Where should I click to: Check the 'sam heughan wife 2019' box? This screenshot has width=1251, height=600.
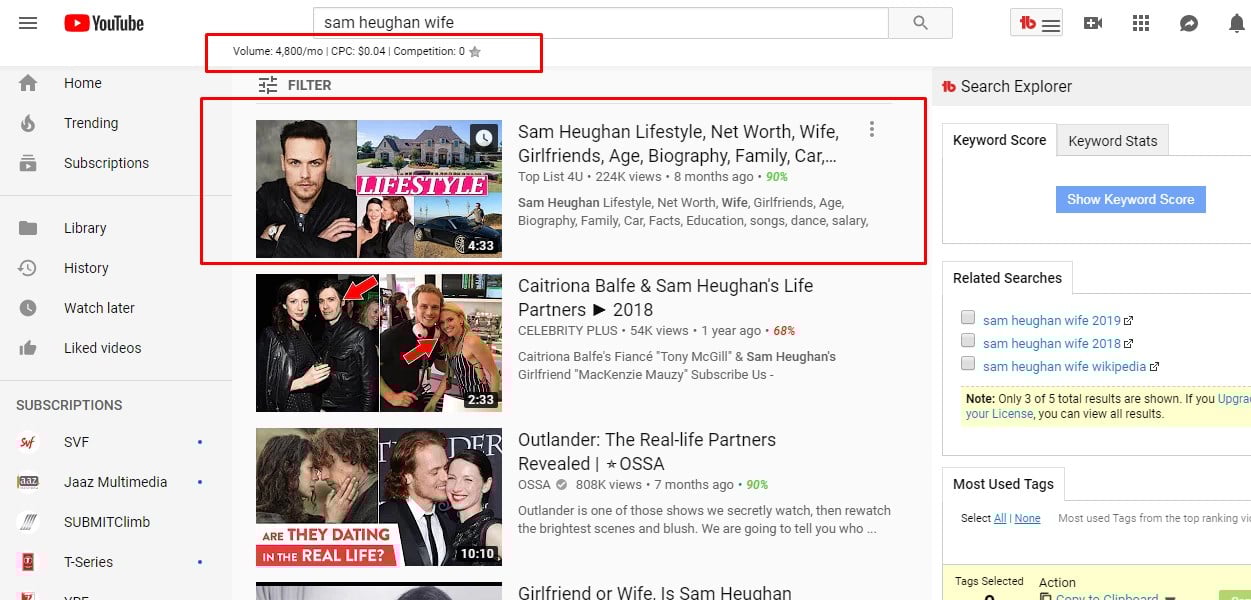point(968,318)
